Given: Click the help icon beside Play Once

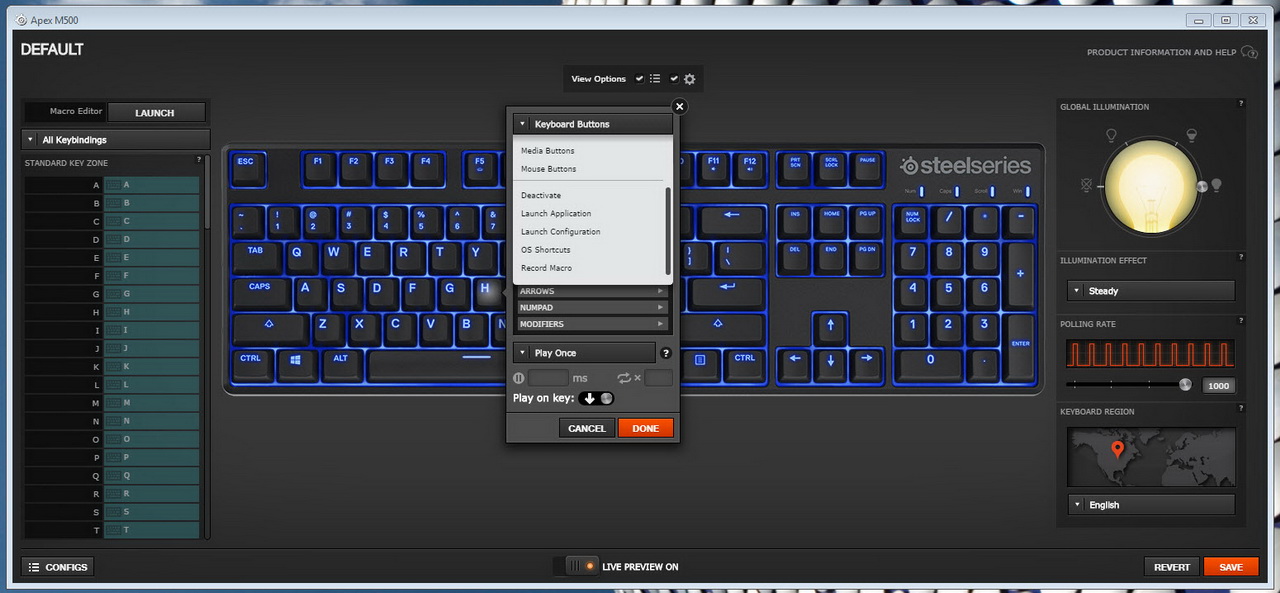Looking at the screenshot, I should tap(666, 353).
